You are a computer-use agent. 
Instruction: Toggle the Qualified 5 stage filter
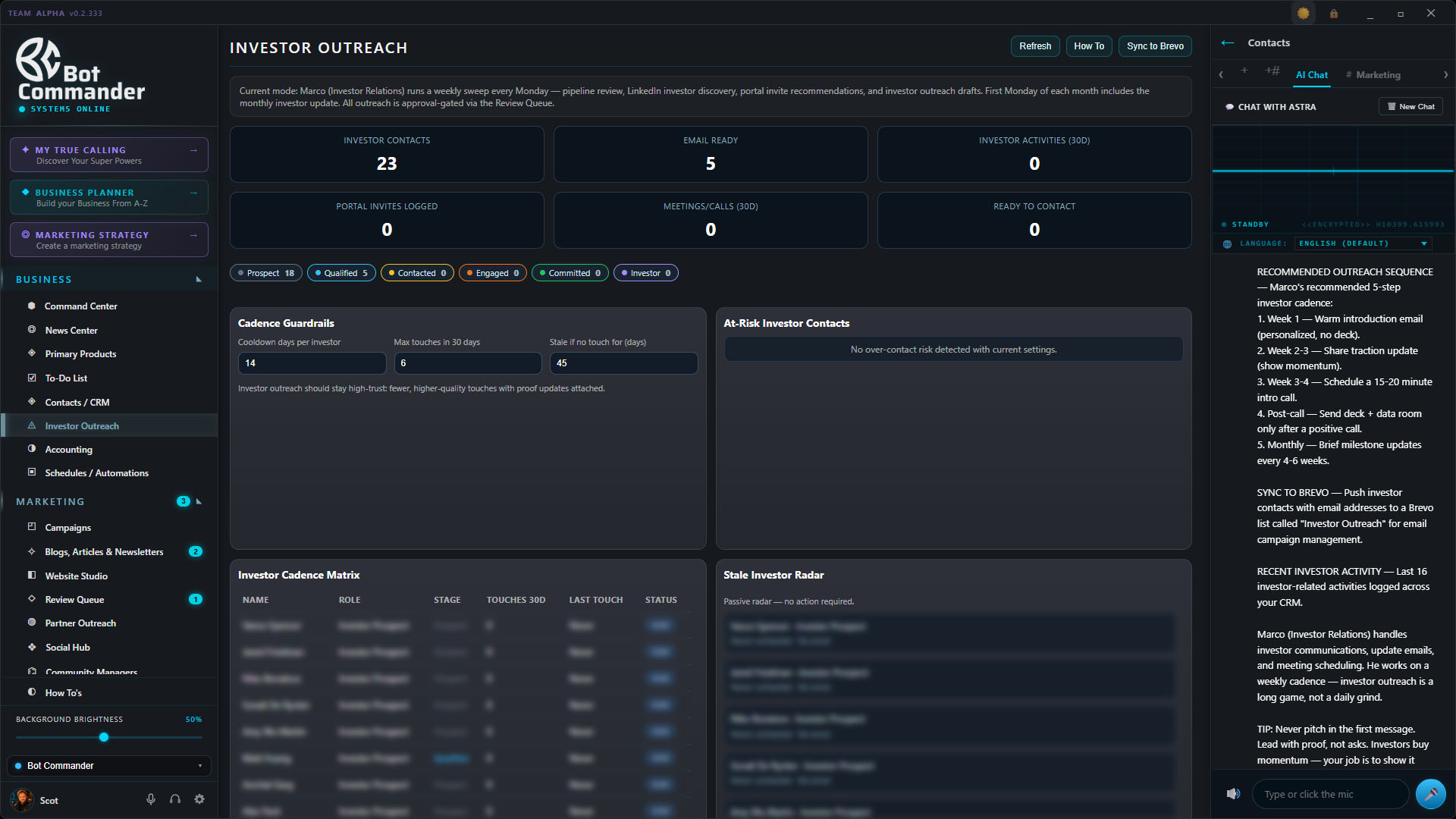click(341, 273)
